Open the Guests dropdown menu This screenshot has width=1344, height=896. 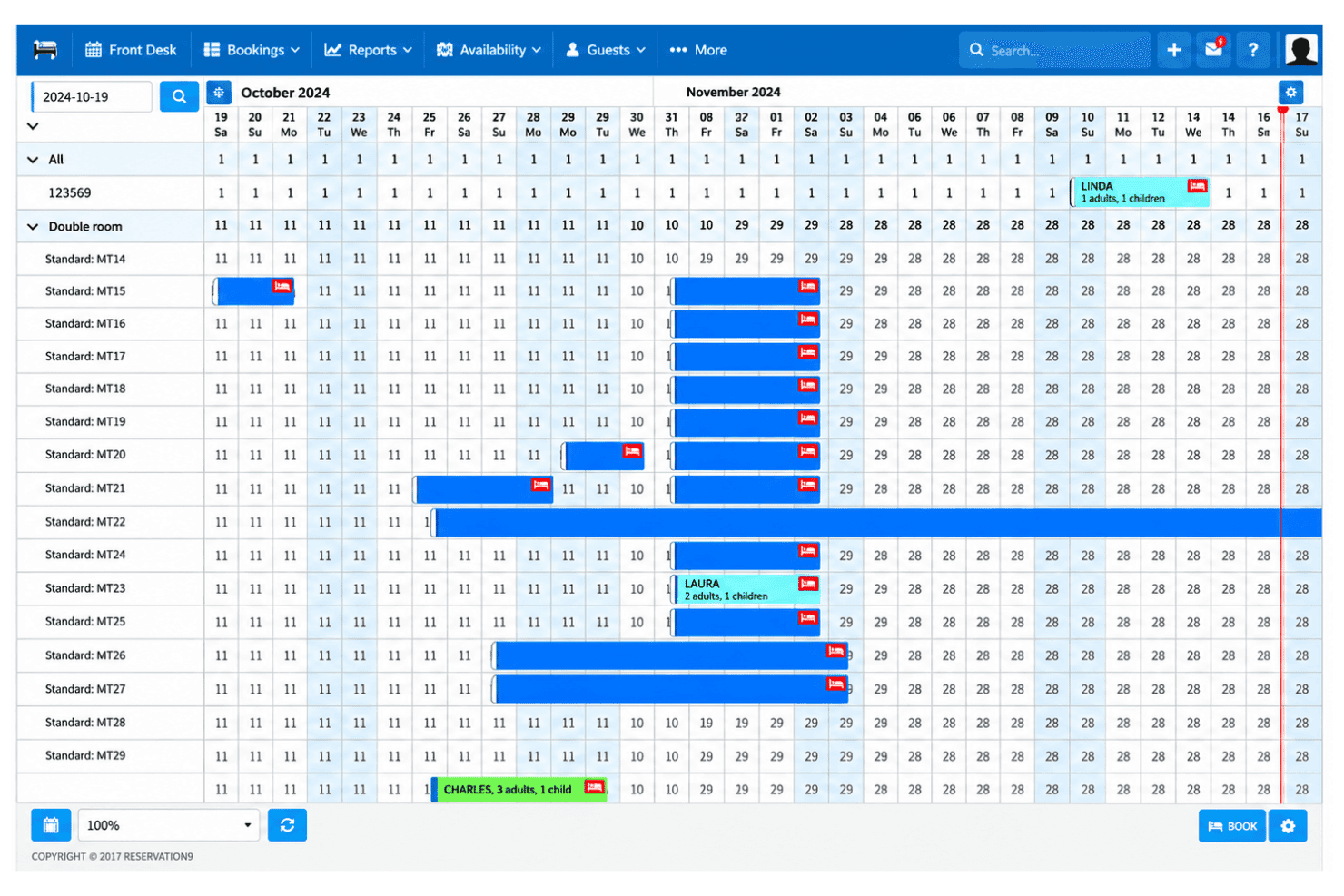606,50
